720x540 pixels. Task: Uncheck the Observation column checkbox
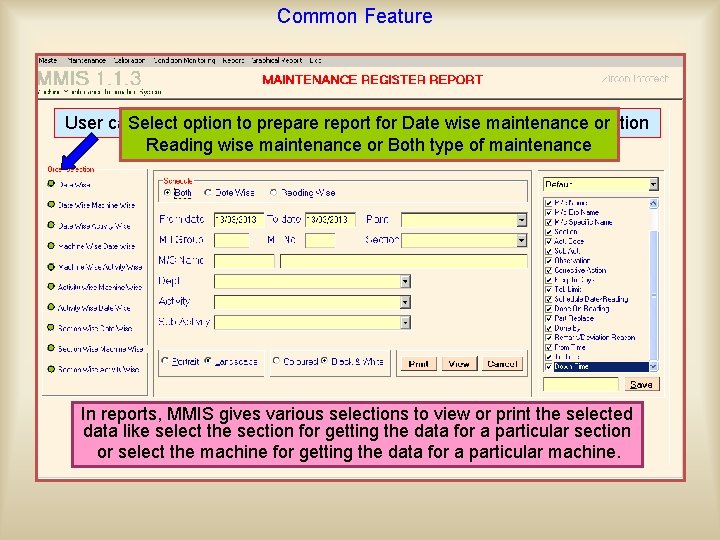tap(548, 260)
